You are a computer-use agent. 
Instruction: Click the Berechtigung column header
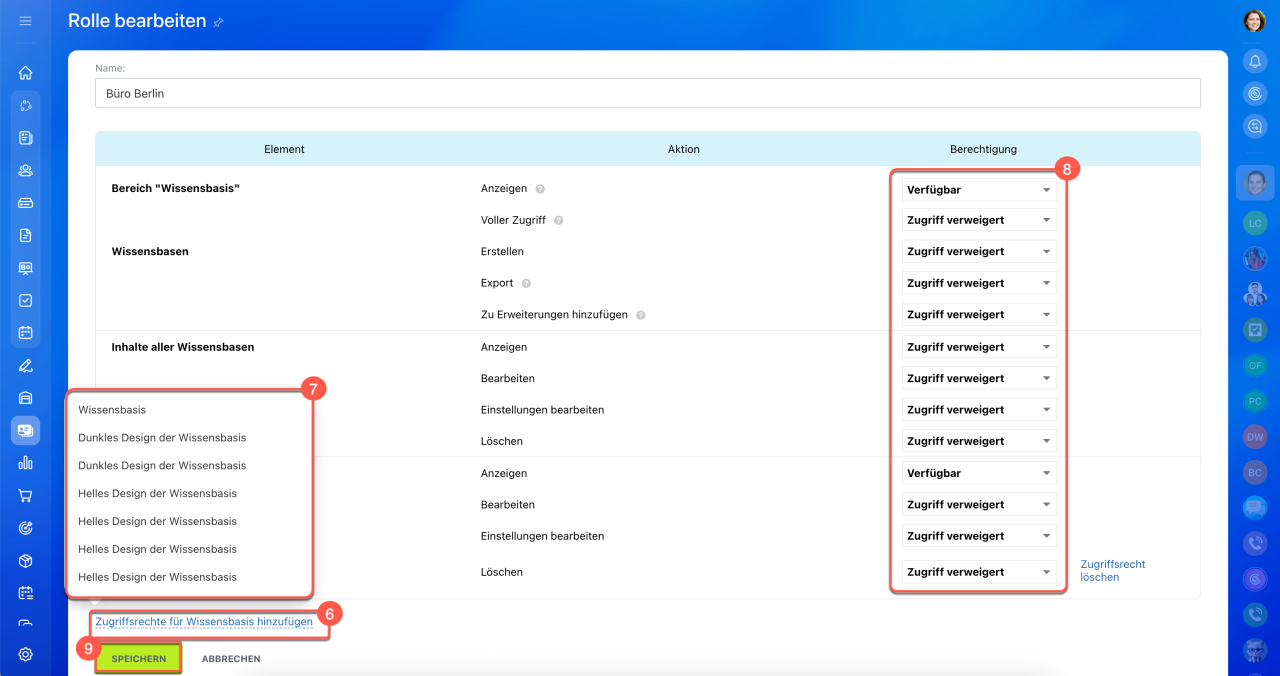[x=983, y=149]
